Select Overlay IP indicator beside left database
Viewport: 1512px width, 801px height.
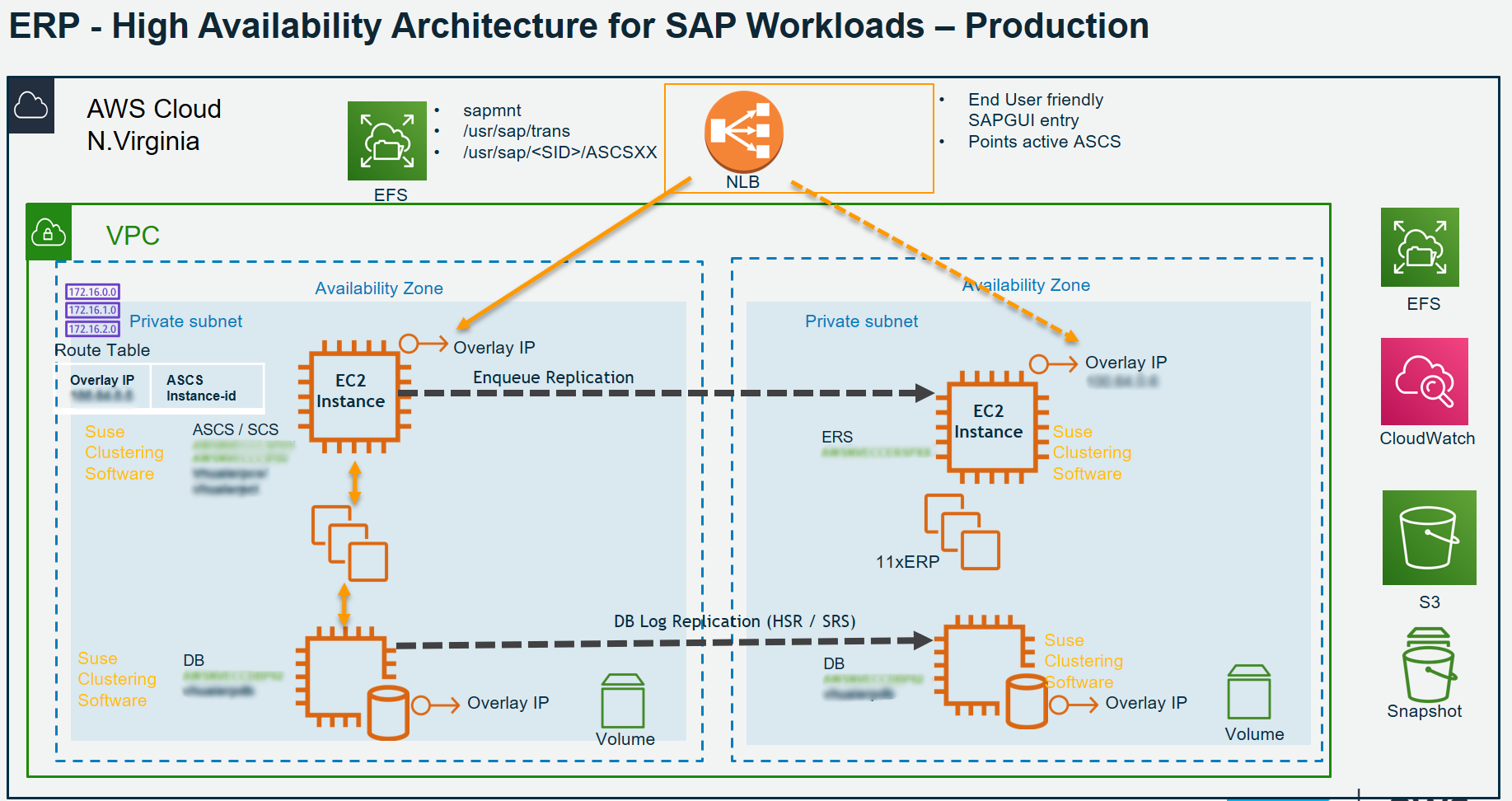420,705
